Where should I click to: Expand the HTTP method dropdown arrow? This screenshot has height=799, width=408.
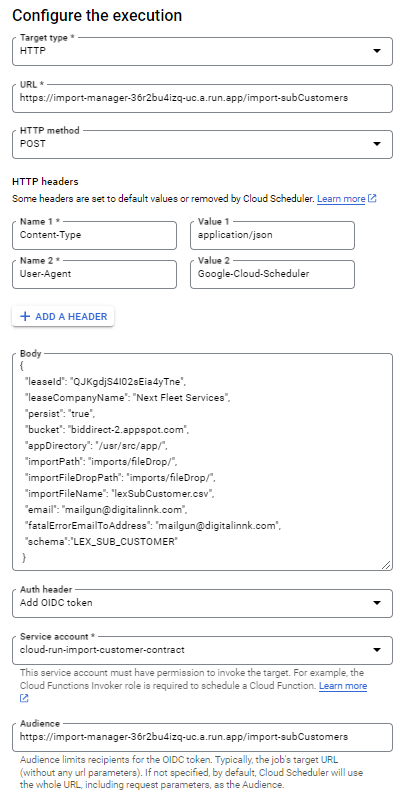pos(377,144)
